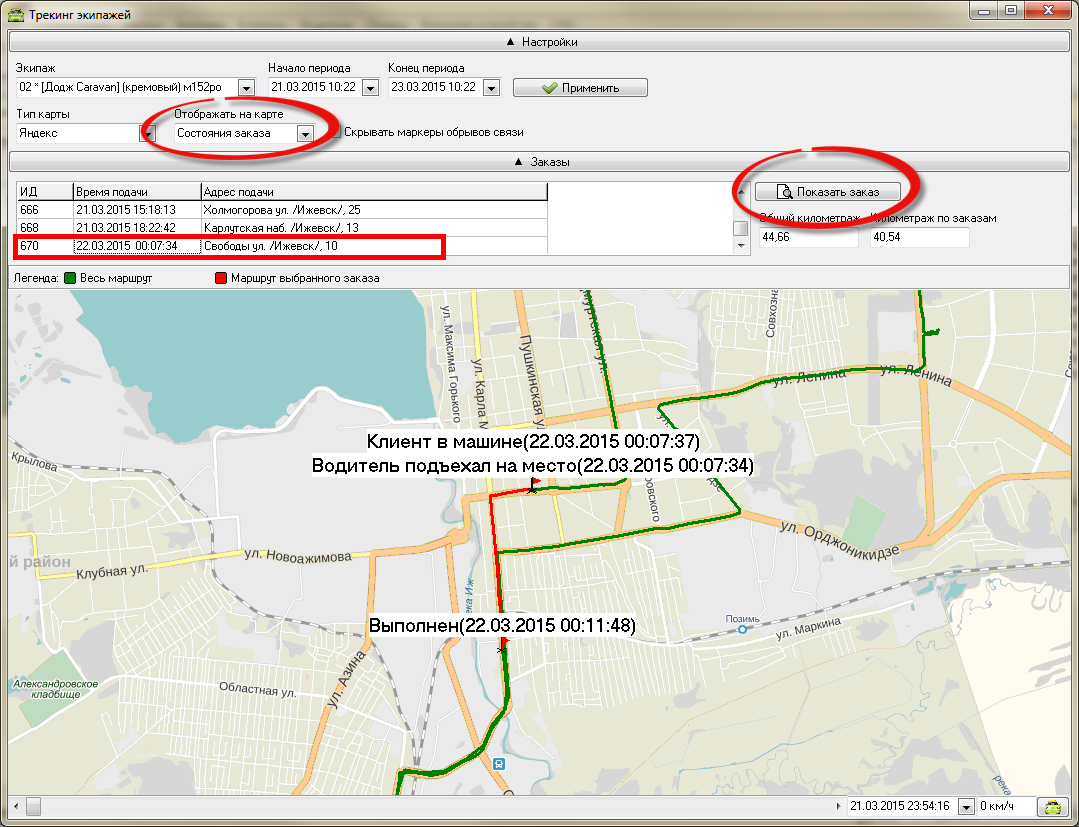
Task: Click the completed order marker on map
Action: coord(502,649)
